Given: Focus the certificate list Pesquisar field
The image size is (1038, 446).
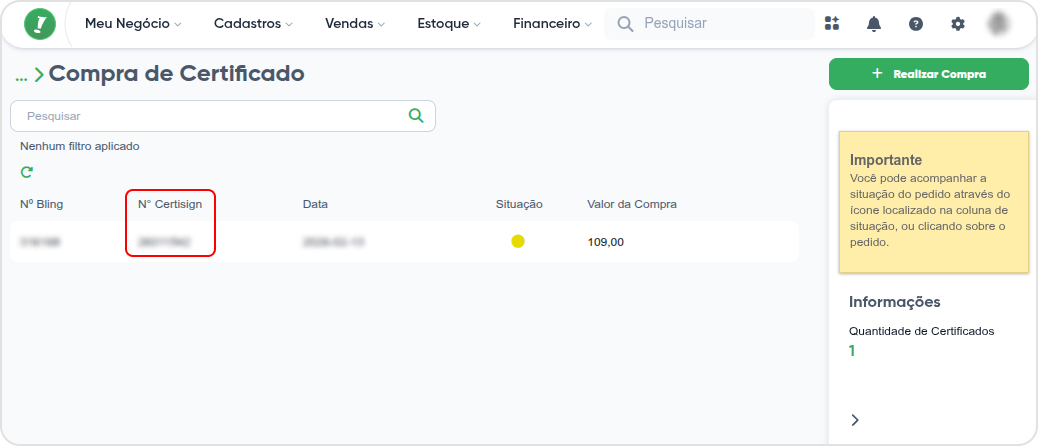Looking at the screenshot, I should pos(222,116).
